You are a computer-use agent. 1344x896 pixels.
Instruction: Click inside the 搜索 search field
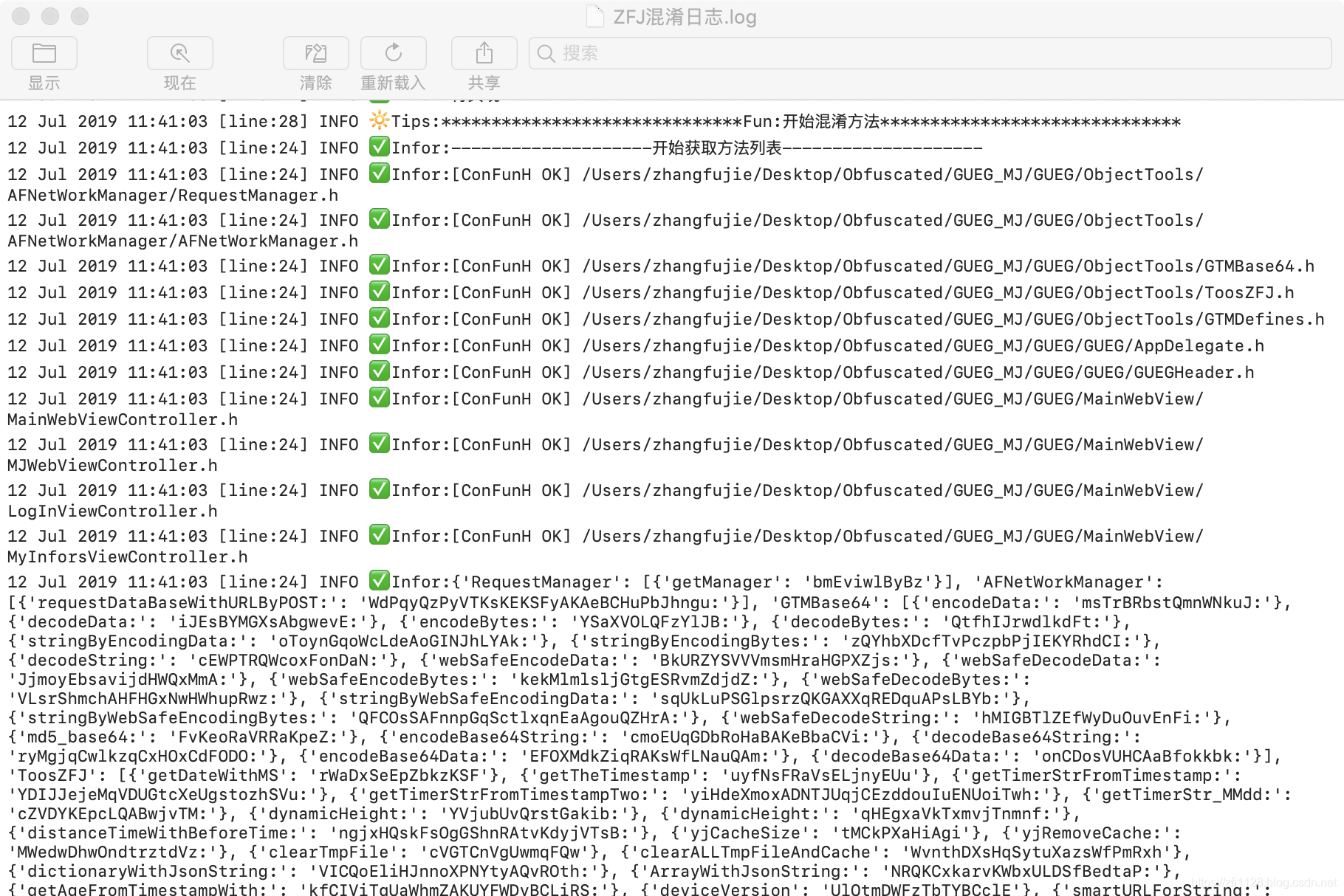pyautogui.click(x=930, y=53)
